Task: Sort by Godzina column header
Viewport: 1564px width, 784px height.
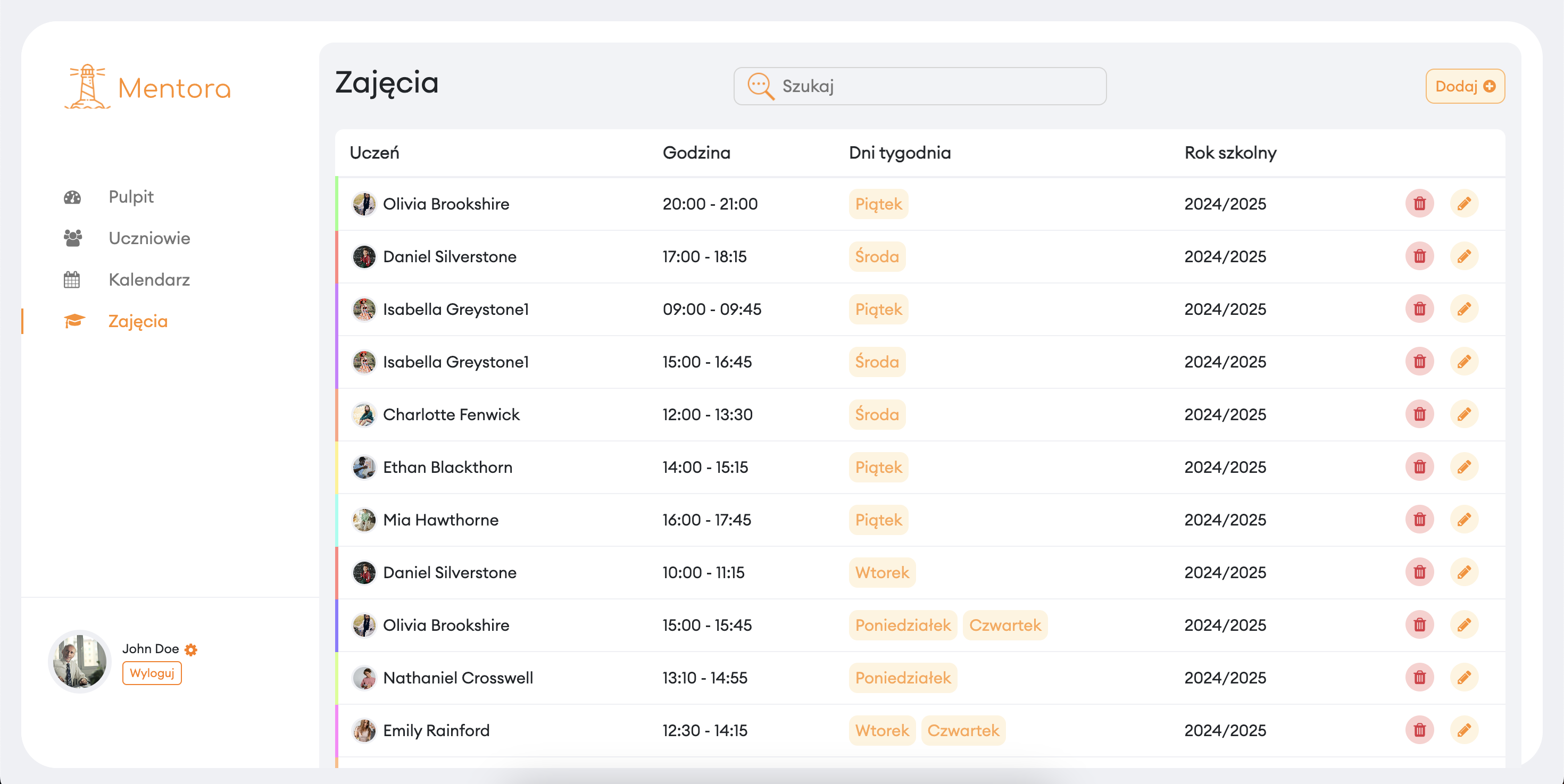Action: click(696, 153)
